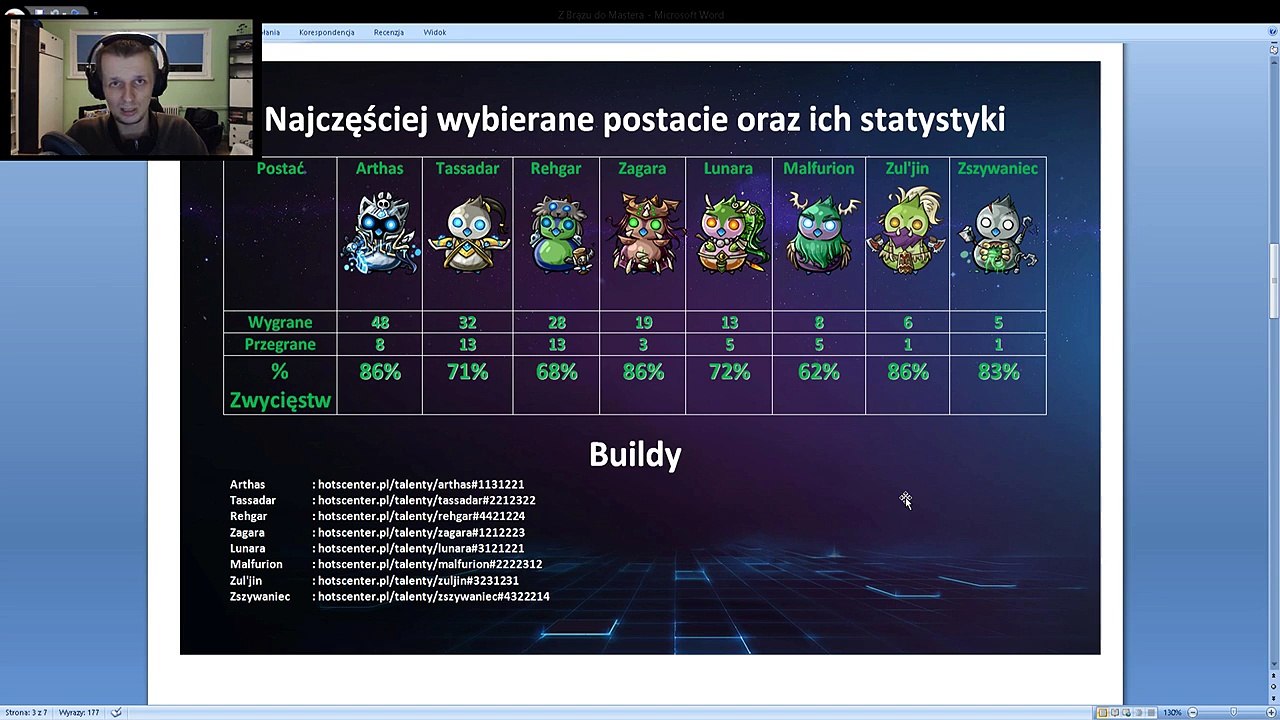Open the Korespondencja ribbon tab
Viewport: 1280px width, 720px height.
[x=327, y=32]
